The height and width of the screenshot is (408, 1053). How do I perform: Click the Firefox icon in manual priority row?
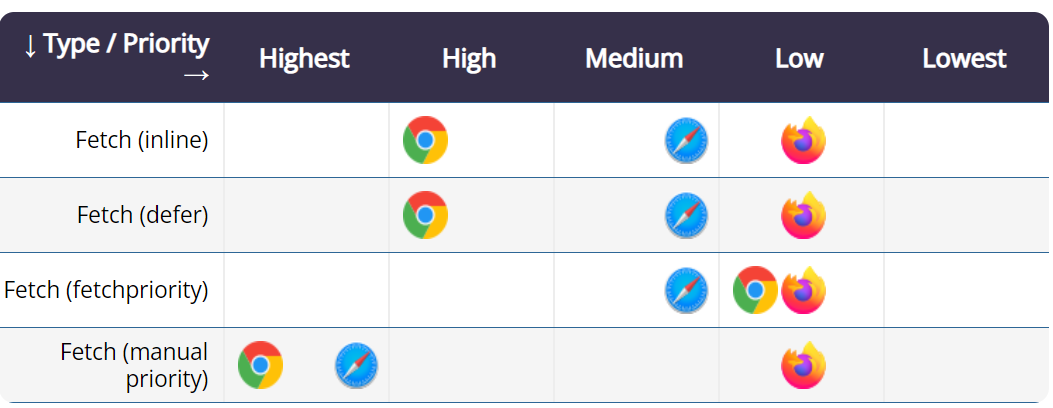(x=803, y=365)
